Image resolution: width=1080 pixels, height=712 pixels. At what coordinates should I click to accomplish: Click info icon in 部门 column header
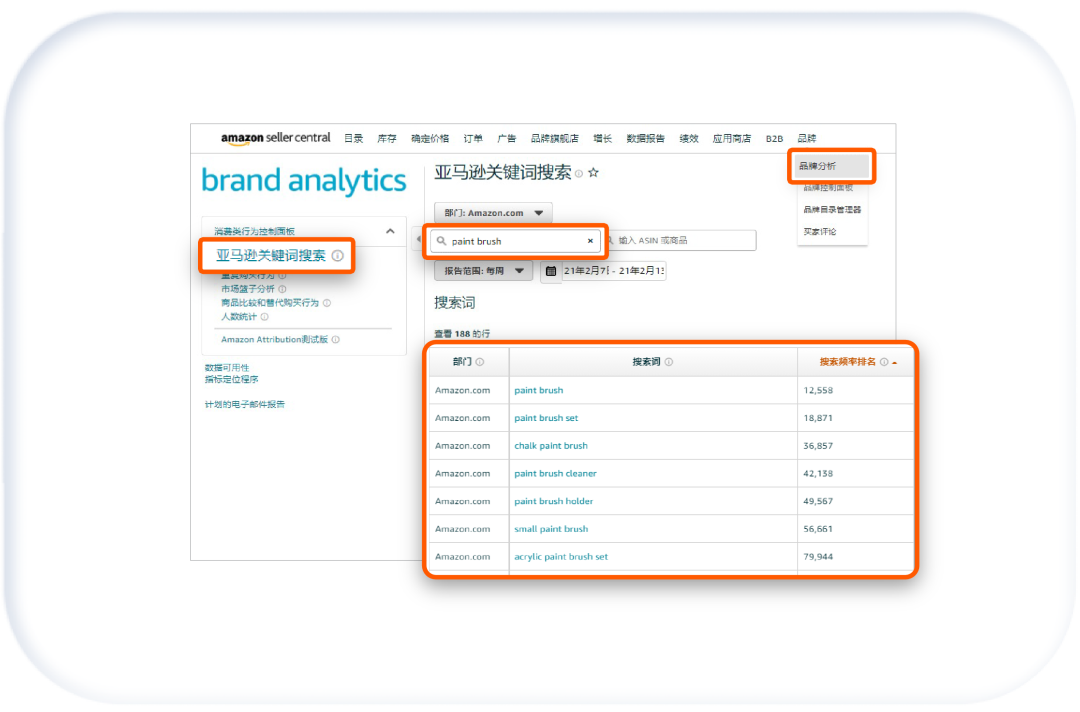coord(480,362)
